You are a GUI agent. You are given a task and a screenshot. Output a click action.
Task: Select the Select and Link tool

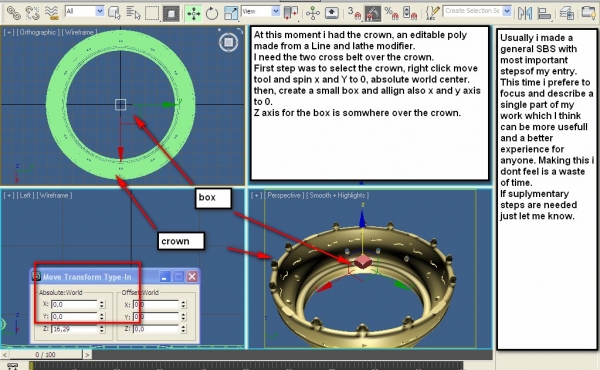(14, 13)
